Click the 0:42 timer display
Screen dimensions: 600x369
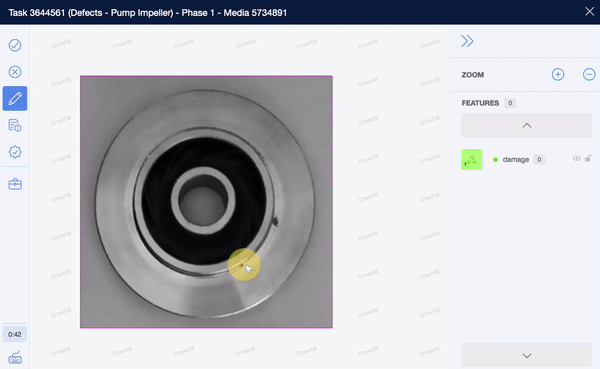click(x=15, y=334)
